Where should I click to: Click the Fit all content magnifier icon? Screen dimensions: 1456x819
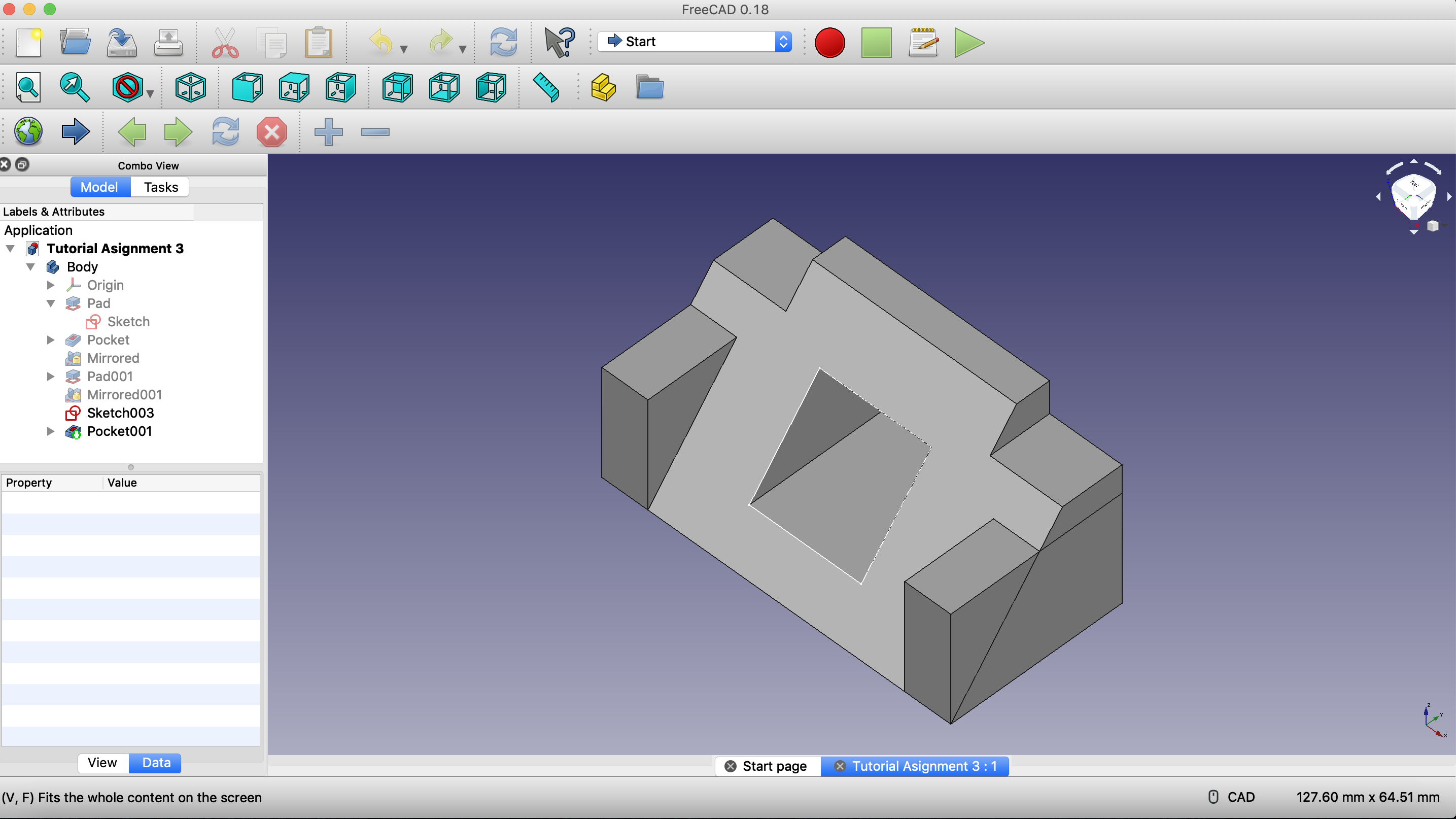tap(28, 88)
